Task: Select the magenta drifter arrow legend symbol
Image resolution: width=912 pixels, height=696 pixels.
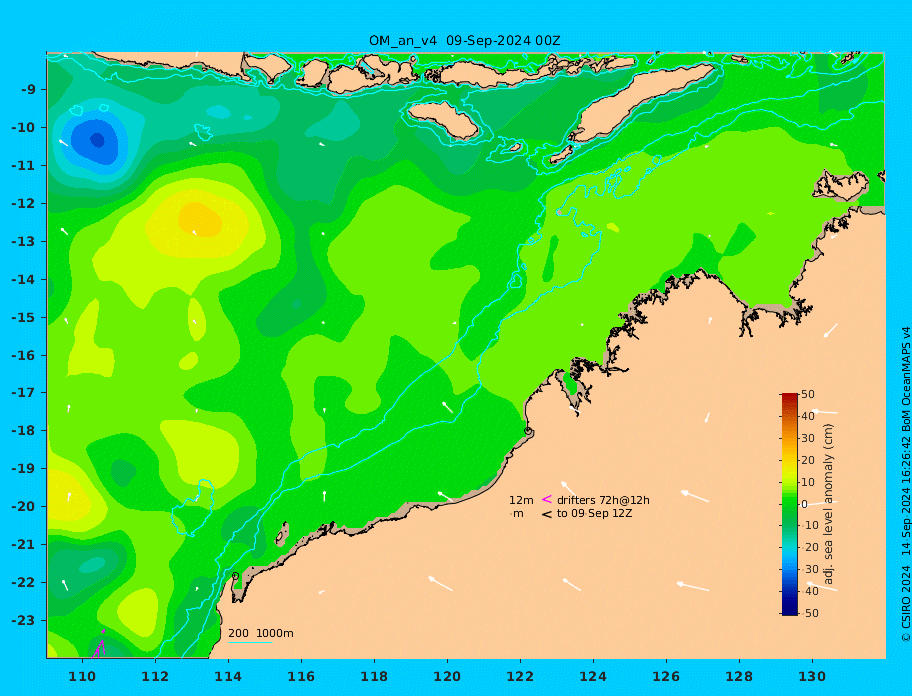Action: (547, 499)
